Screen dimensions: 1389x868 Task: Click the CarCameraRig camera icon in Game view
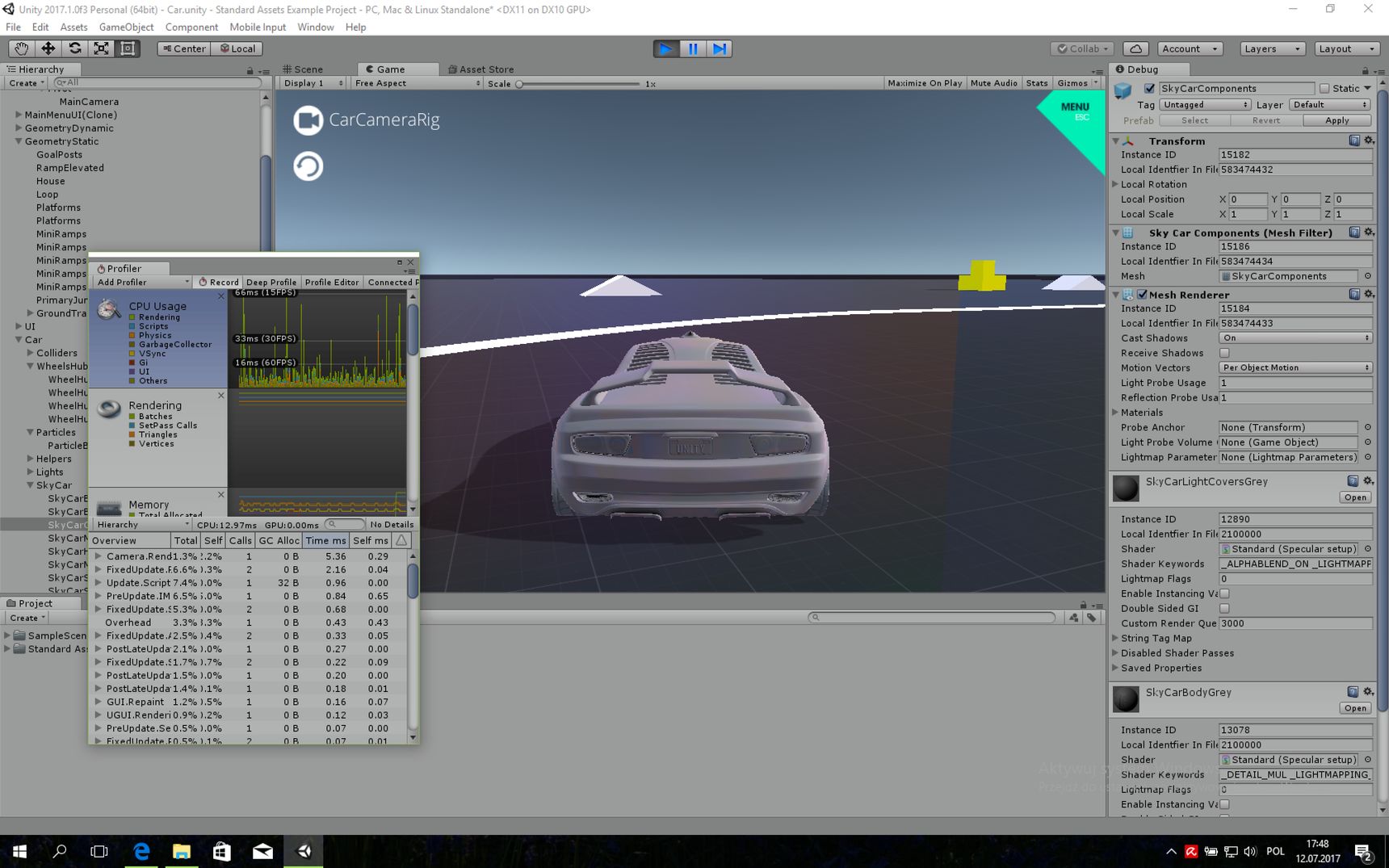point(308,120)
